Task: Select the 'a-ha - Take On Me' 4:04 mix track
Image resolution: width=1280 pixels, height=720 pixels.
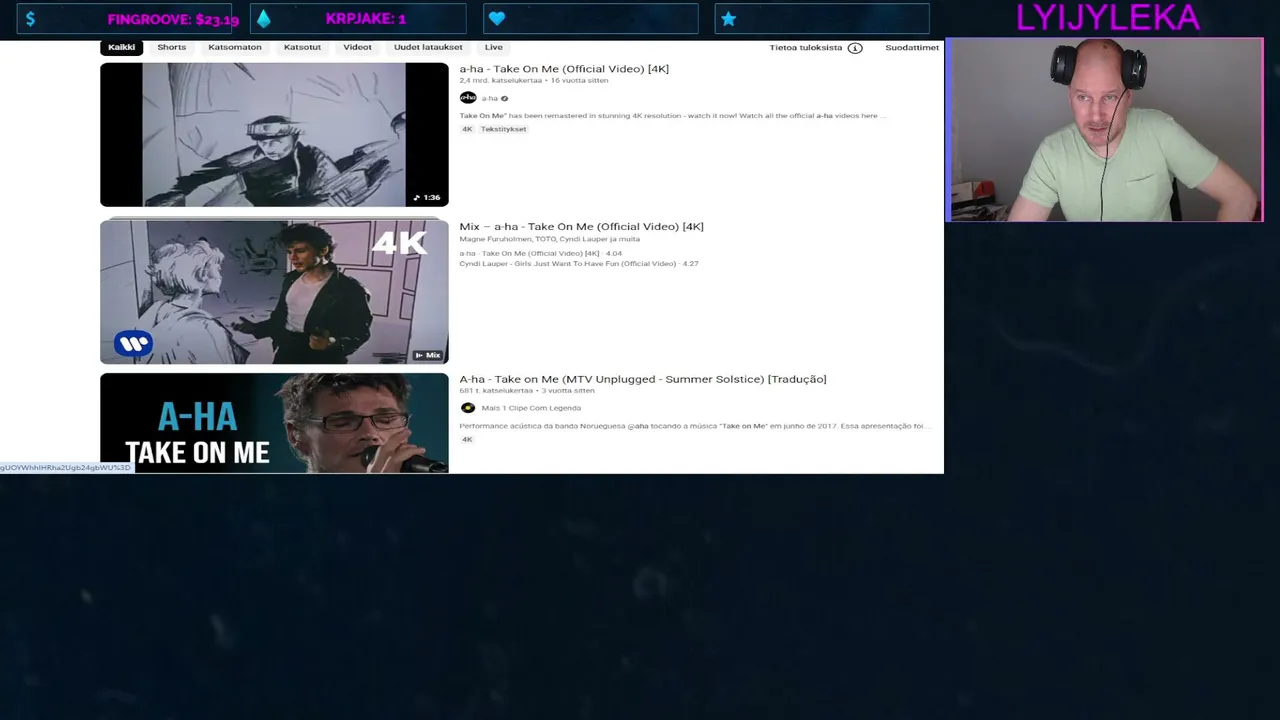Action: pyautogui.click(x=540, y=254)
